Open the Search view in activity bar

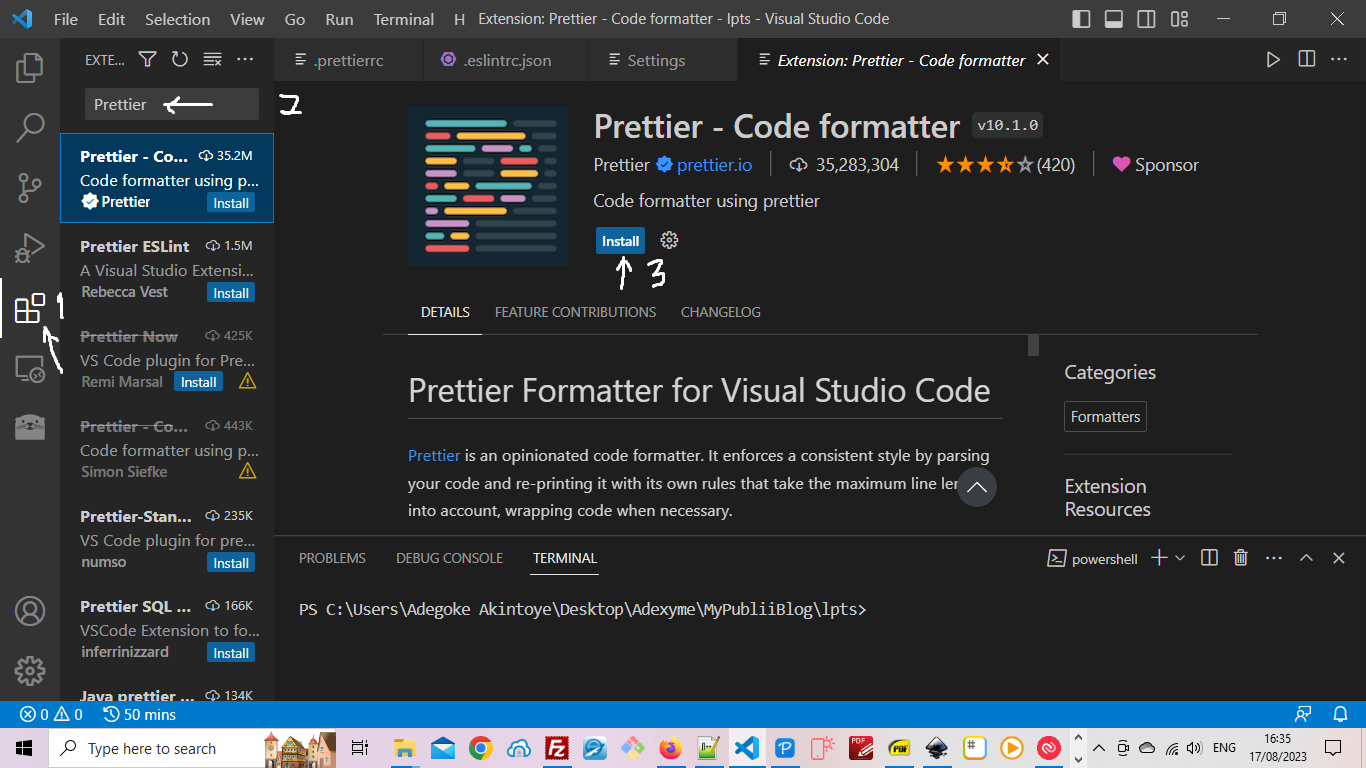tap(30, 127)
